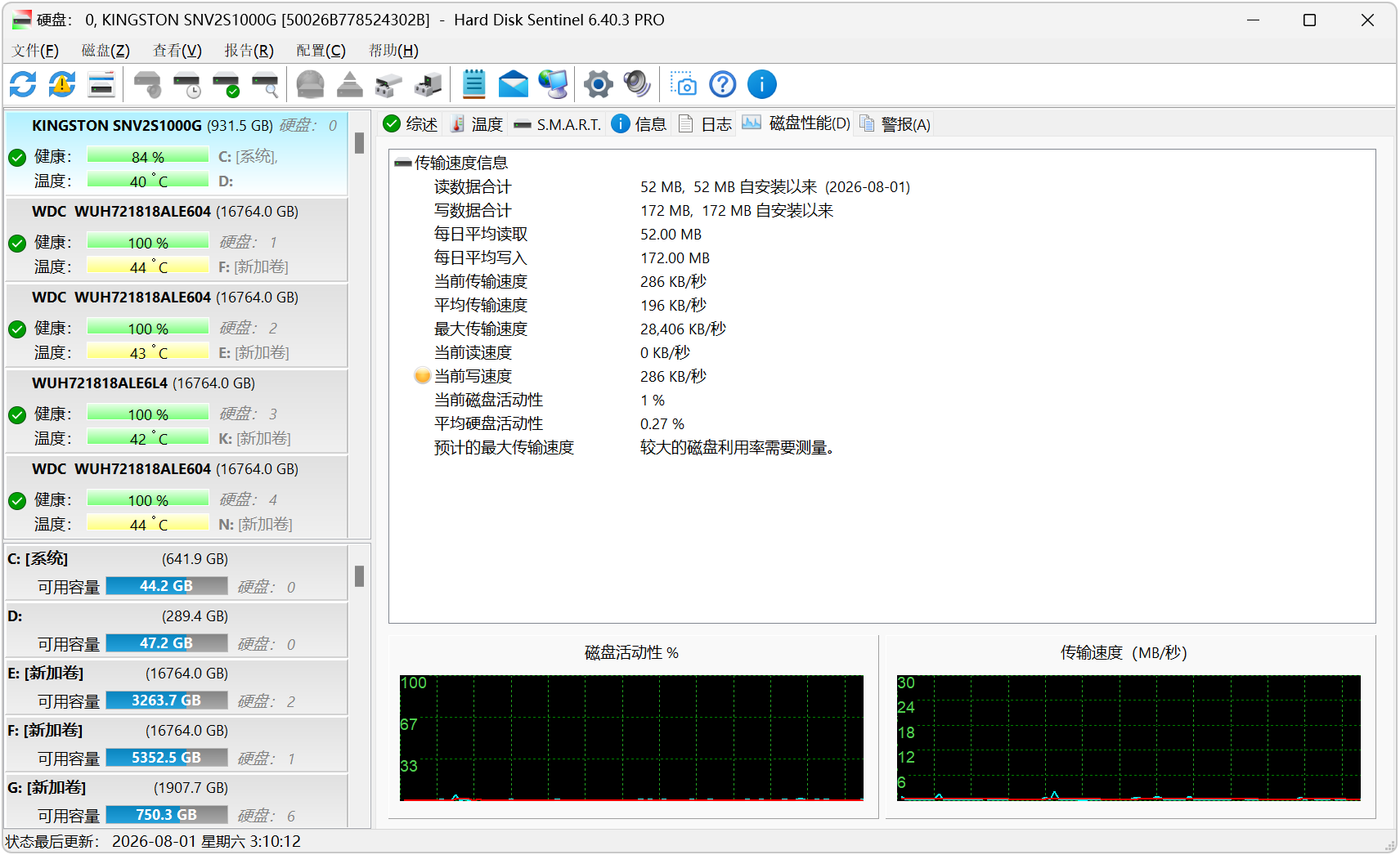This screenshot has height=855, width=1400.
Task: Click the 44.2 GB free space bar
Action: point(167,586)
